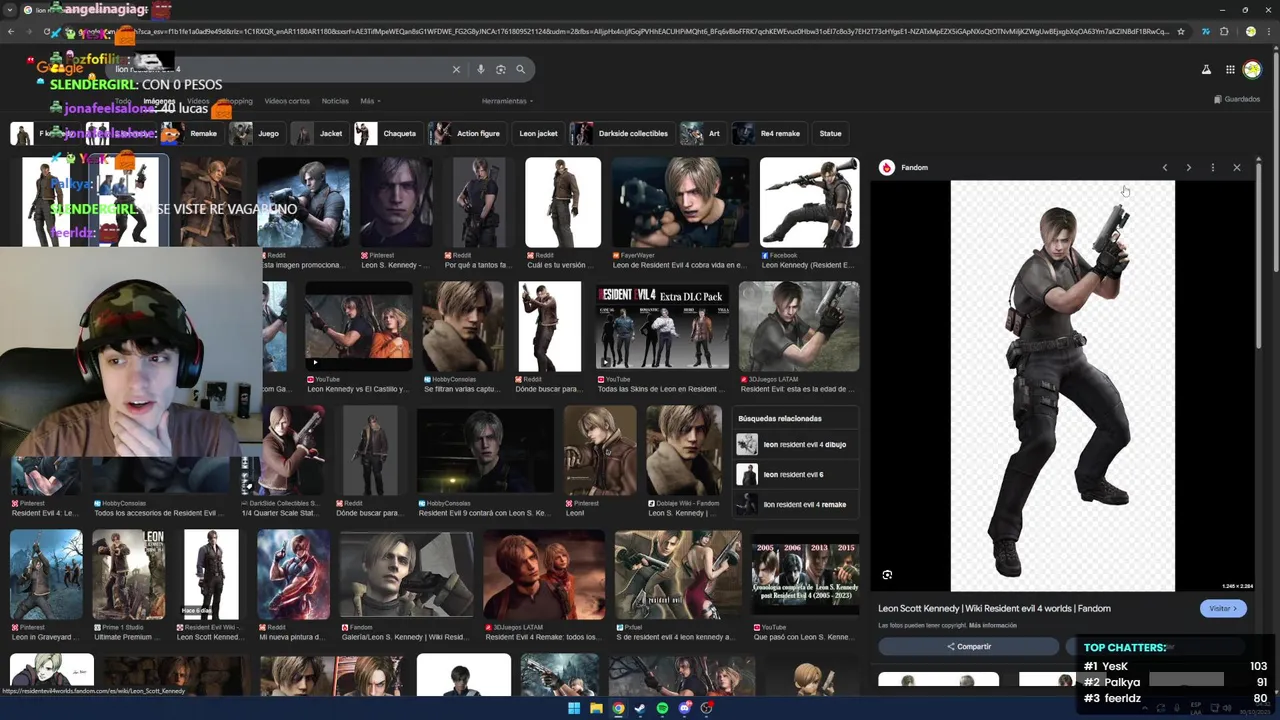The width and height of the screenshot is (1280, 720).
Task: Filter results with Action figure chip
Action: pos(467,133)
